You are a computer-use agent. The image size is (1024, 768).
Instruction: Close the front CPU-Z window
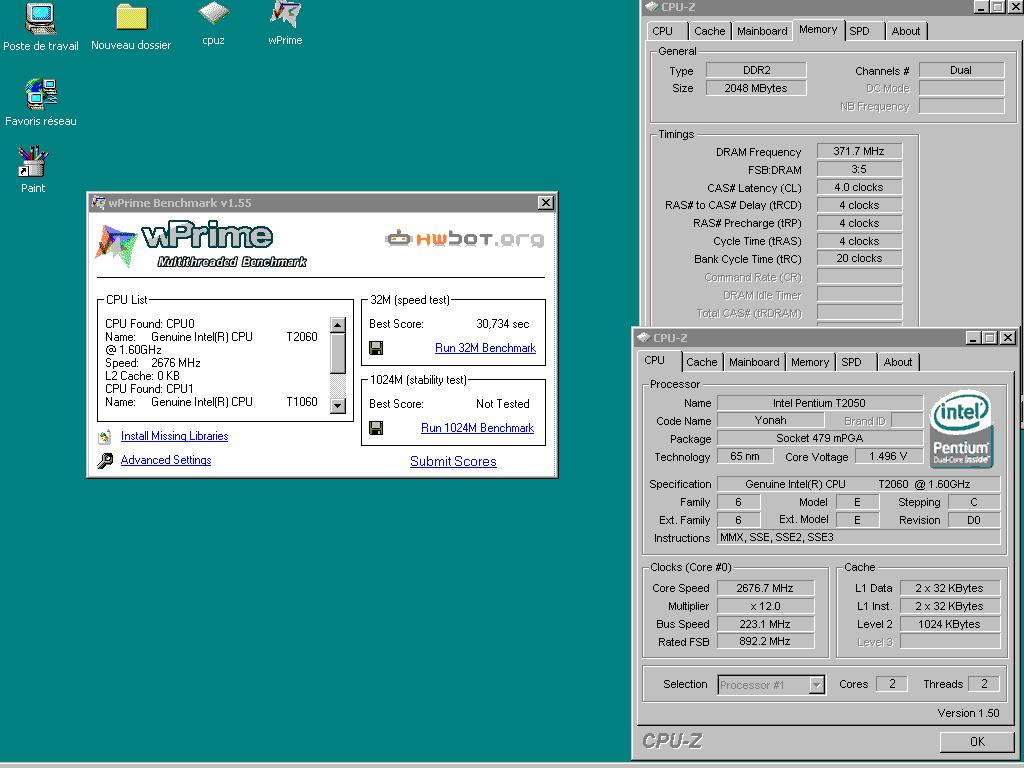(x=1008, y=338)
